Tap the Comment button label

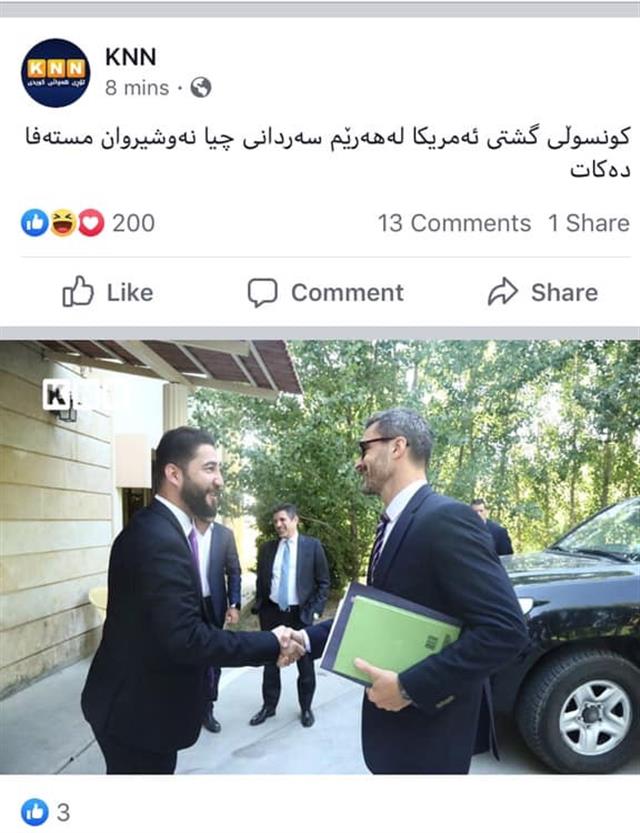(347, 293)
